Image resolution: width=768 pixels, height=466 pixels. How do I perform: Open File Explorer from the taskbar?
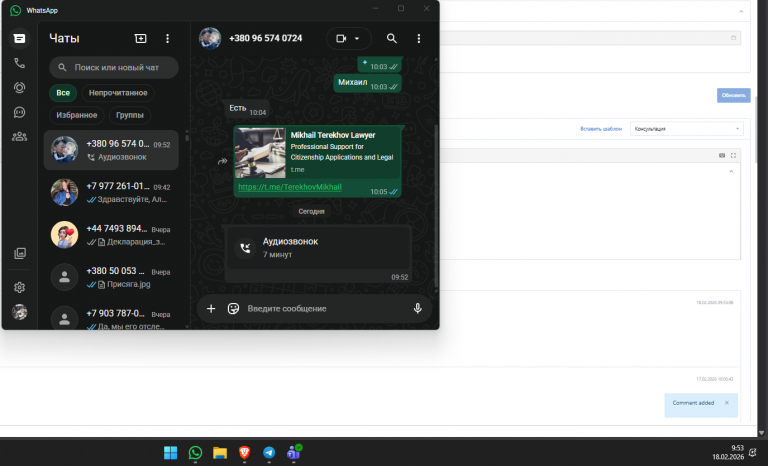[220, 453]
